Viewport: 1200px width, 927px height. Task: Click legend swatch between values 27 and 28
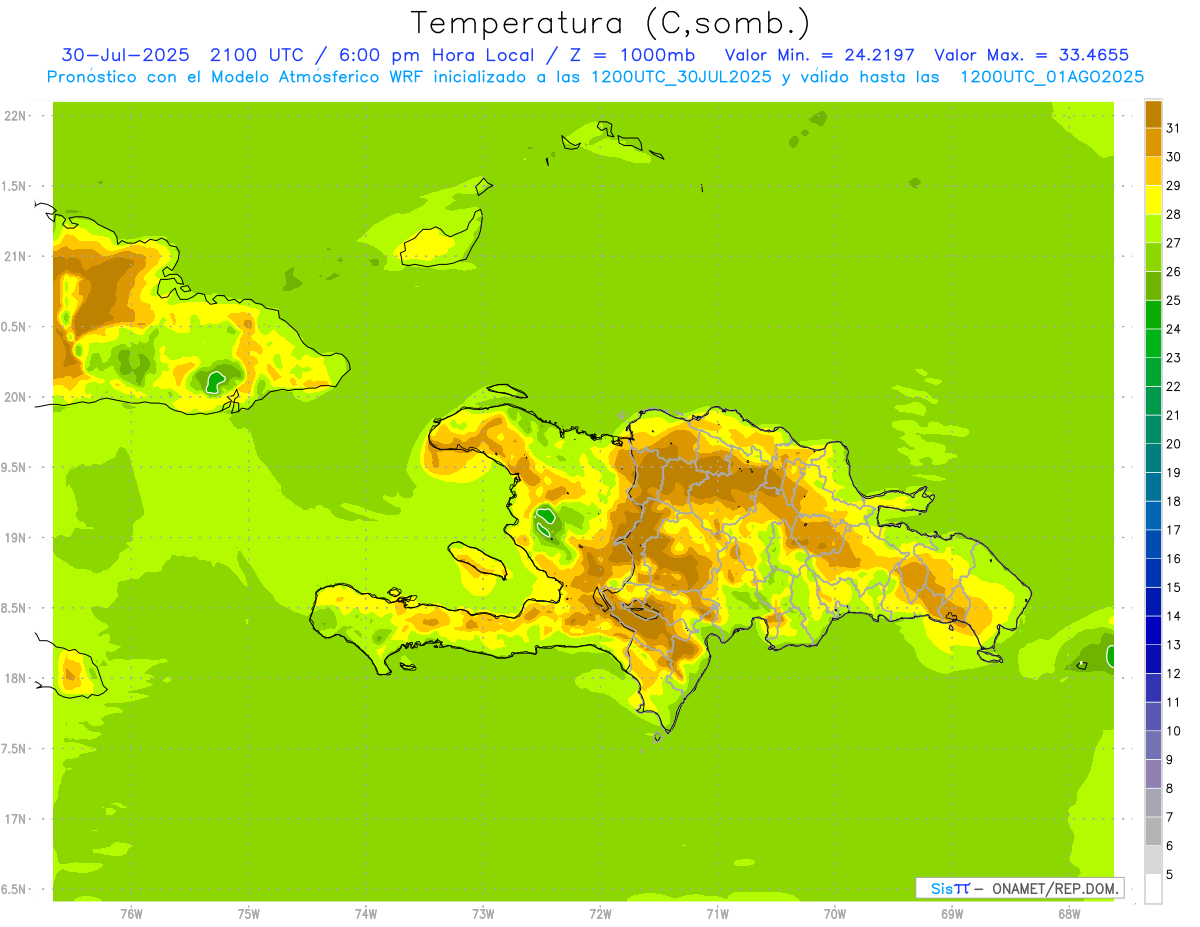point(1153,228)
